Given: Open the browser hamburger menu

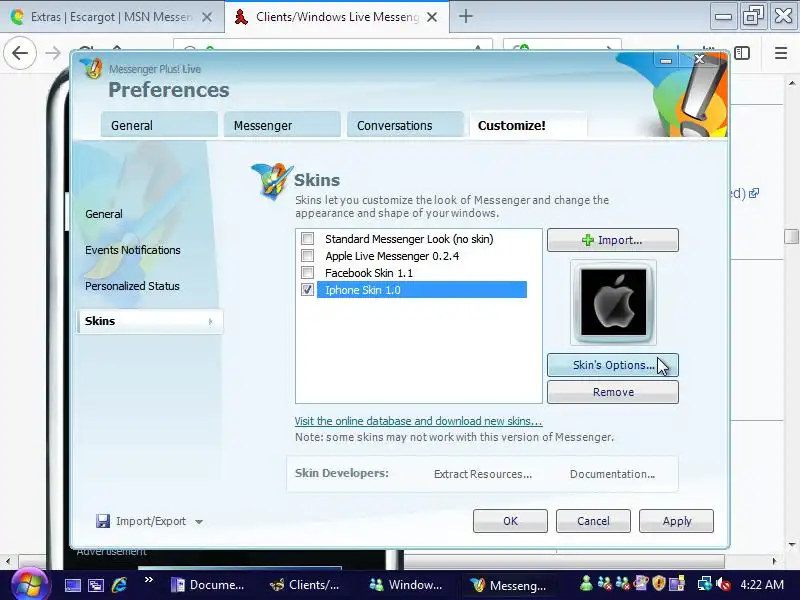Looking at the screenshot, I should tap(781, 53).
